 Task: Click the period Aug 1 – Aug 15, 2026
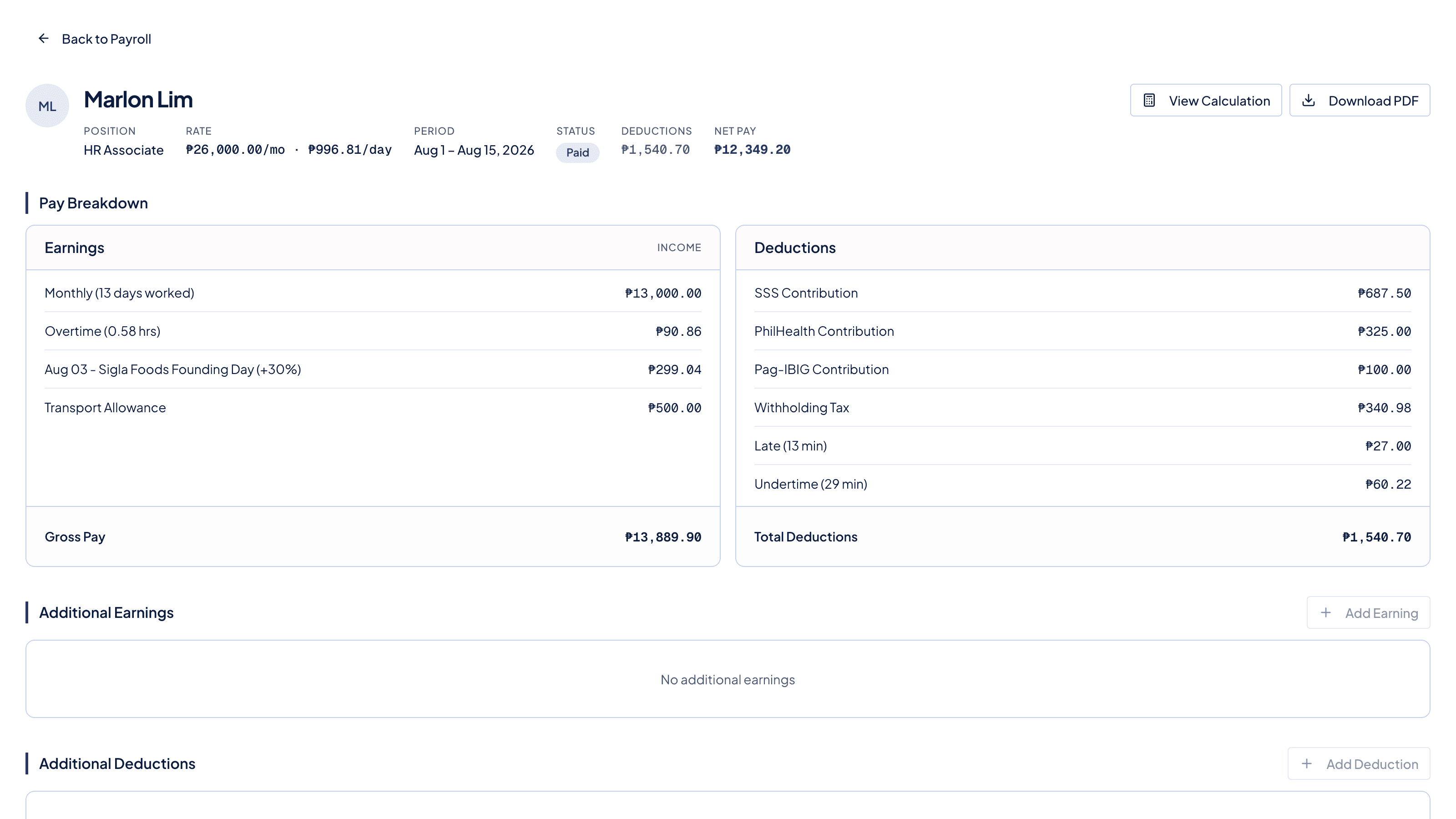pyautogui.click(x=474, y=150)
